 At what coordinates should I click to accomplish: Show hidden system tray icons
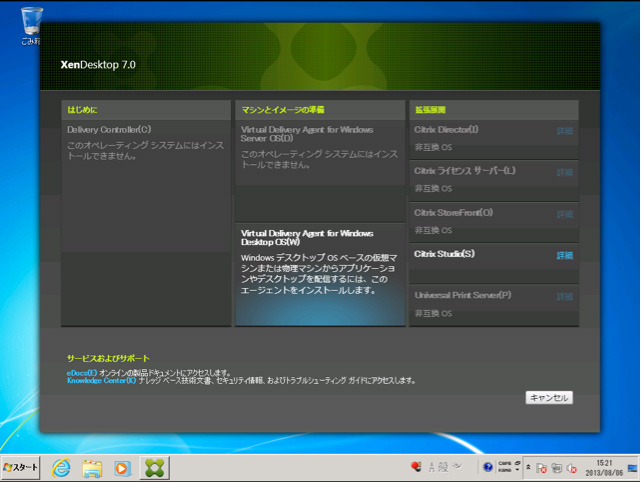point(528,467)
